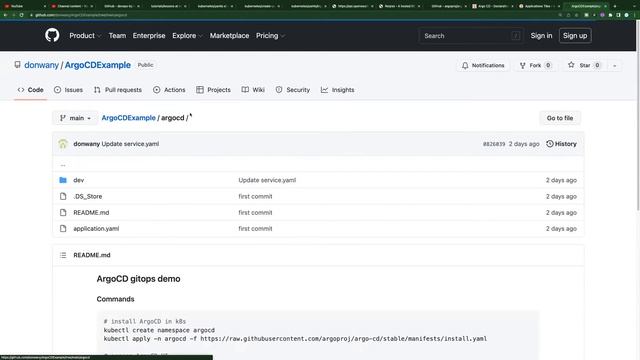Switch to the Actions tab

169,90
